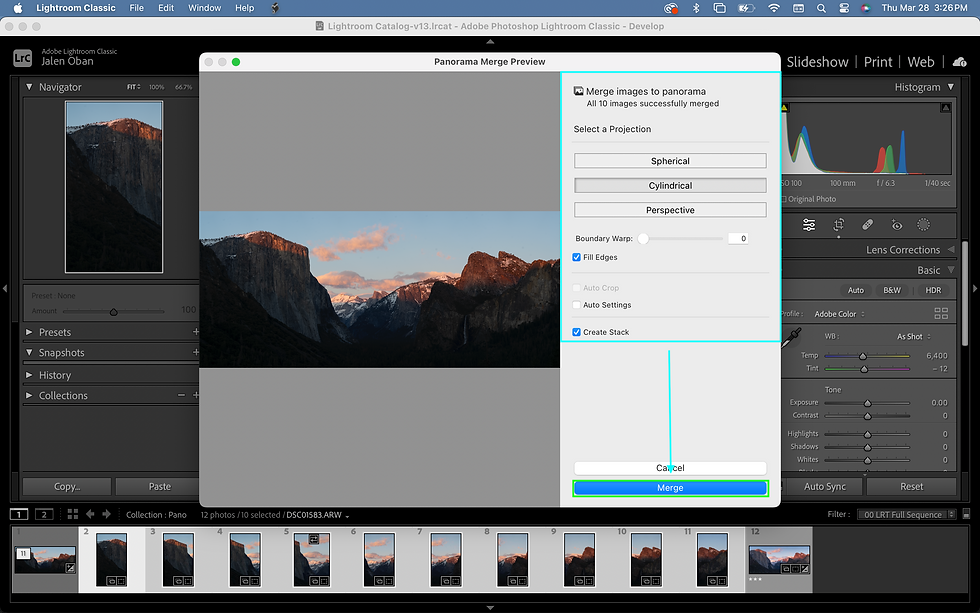
Task: Open the Masking circle tool
Action: click(x=923, y=225)
